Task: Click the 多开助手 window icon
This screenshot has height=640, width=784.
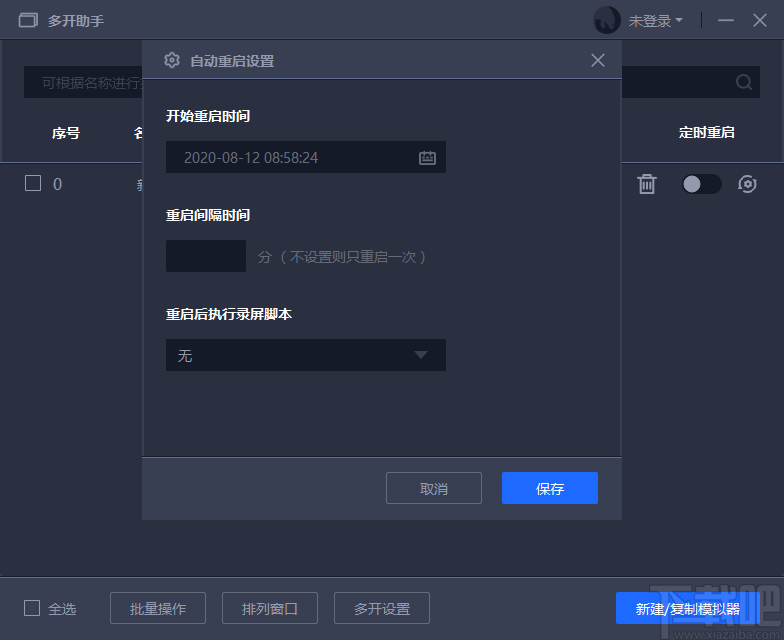Action: point(28,20)
